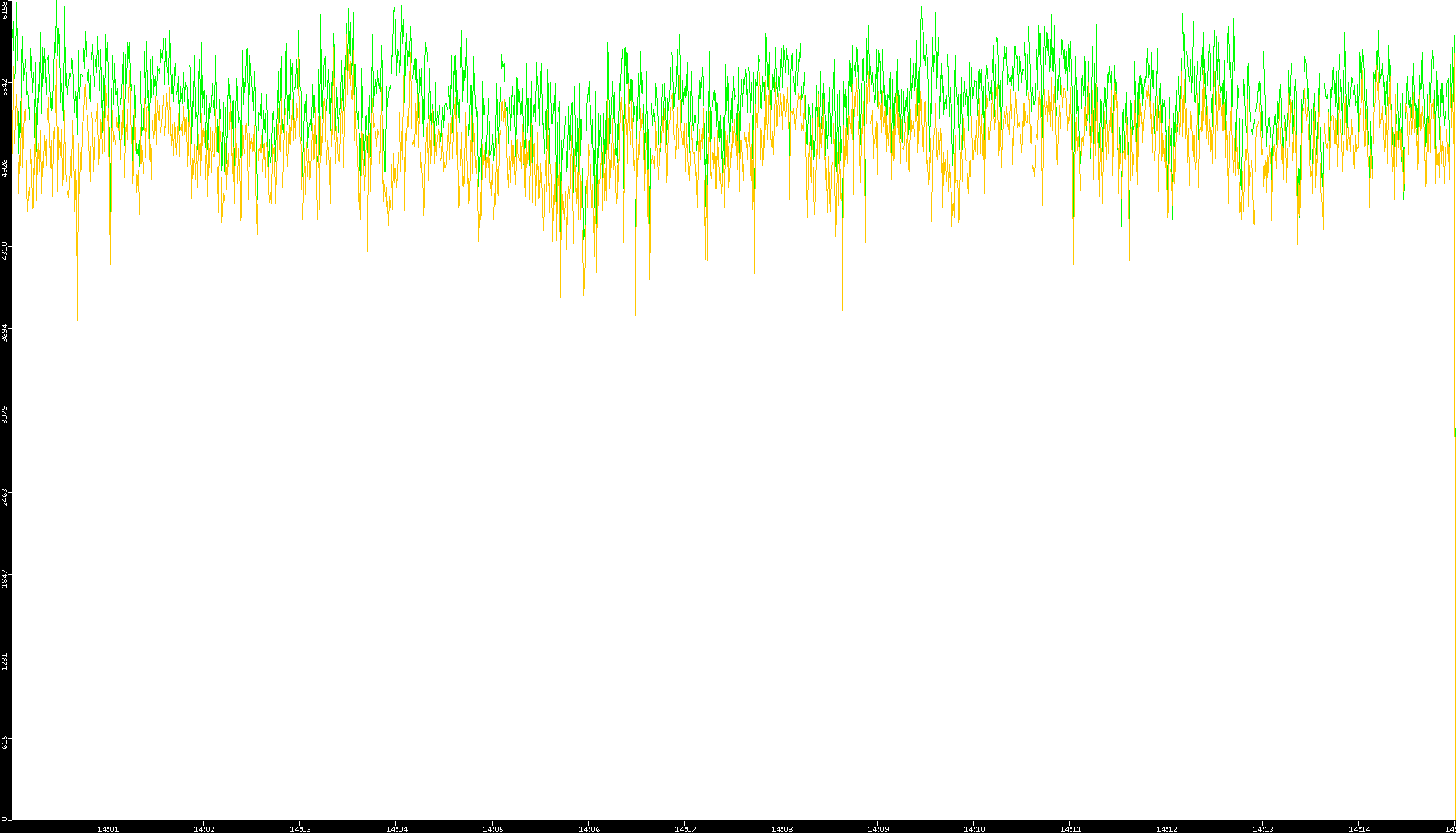Click the 14:05 time axis label
This screenshot has height=833, width=1456.
[x=493, y=829]
